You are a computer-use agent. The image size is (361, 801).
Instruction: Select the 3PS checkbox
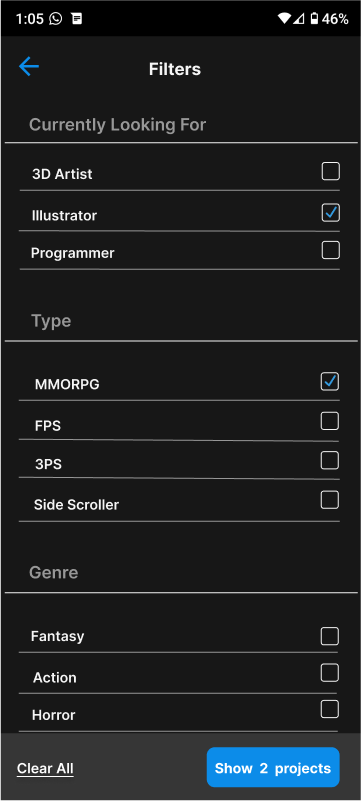click(329, 460)
